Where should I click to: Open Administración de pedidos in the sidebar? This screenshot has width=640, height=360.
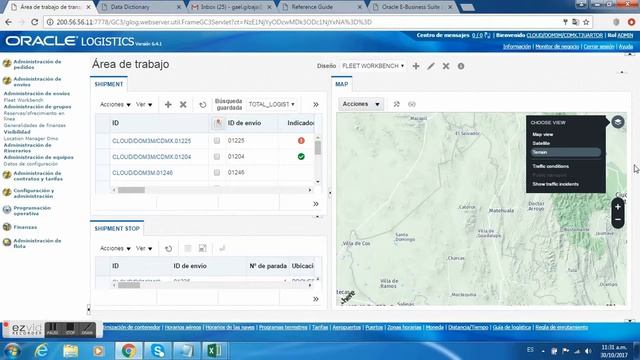click(x=37, y=64)
